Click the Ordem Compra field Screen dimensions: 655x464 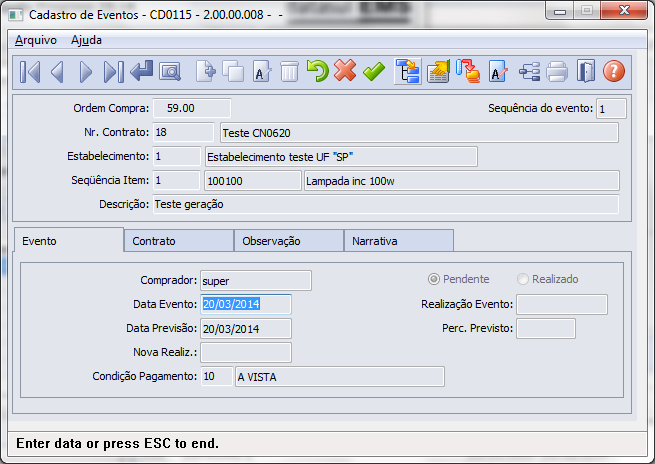click(x=192, y=108)
